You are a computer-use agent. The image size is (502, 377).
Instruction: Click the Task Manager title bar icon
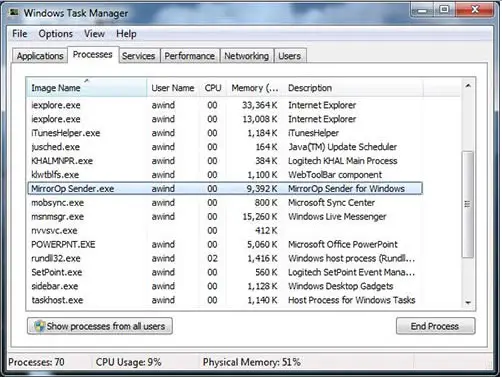14,13
